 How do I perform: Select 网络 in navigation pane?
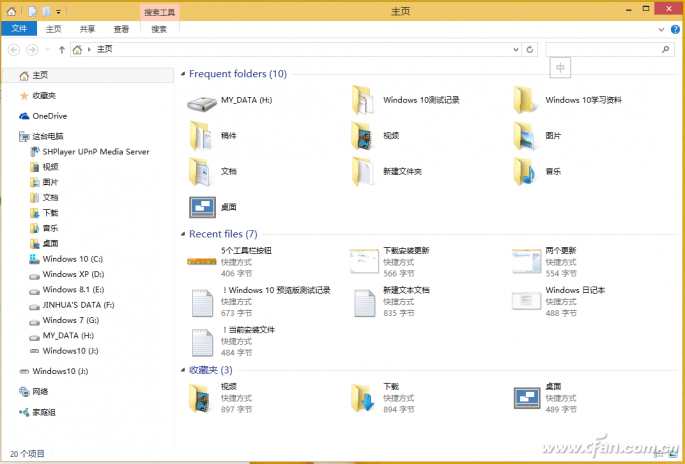pos(40,391)
